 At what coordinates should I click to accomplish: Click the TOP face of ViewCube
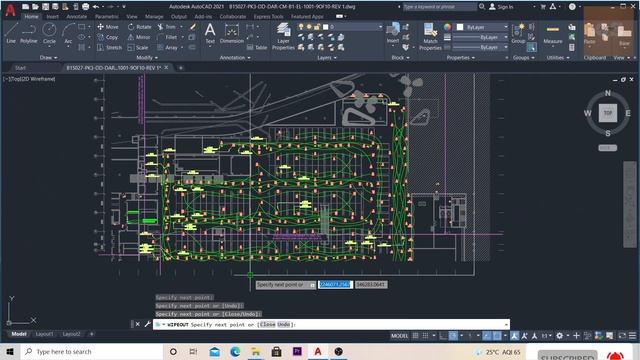pos(608,113)
